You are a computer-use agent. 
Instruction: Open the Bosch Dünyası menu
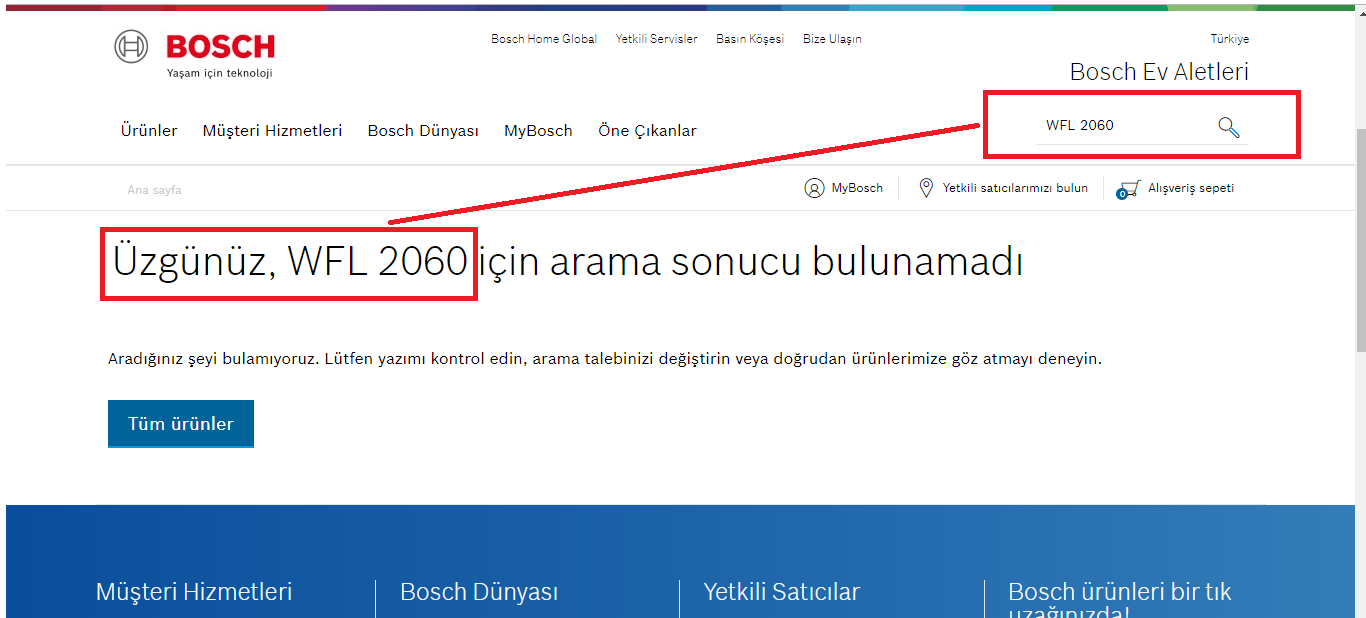[423, 131]
